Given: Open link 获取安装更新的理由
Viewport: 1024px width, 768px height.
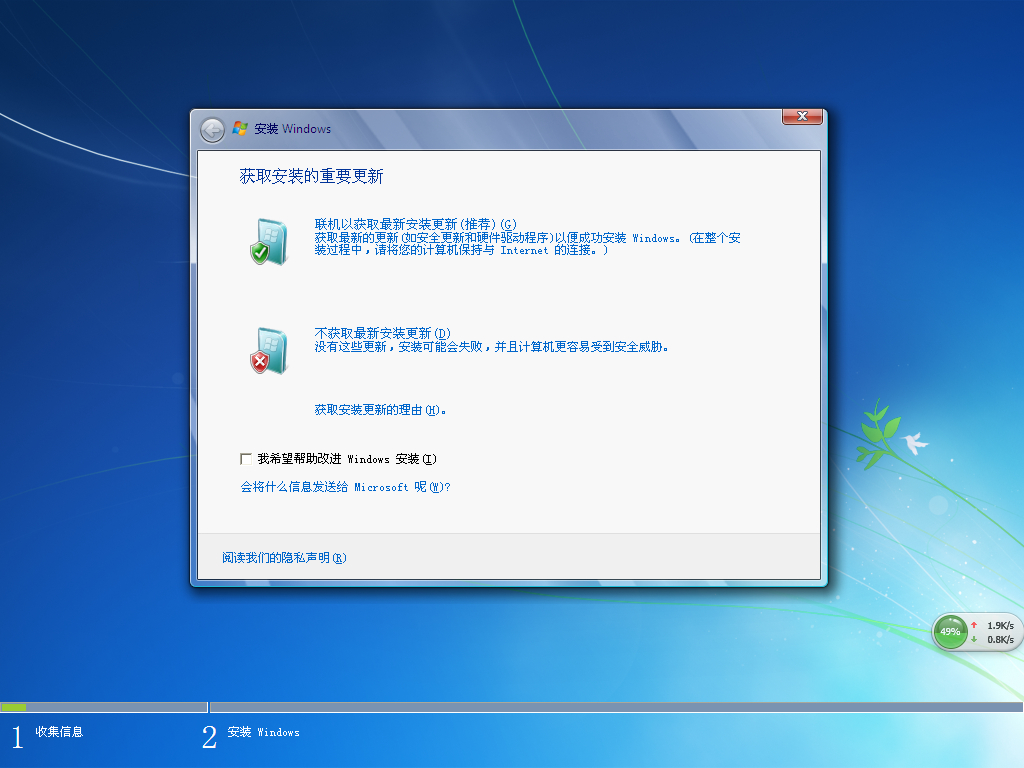Looking at the screenshot, I should click(x=371, y=409).
